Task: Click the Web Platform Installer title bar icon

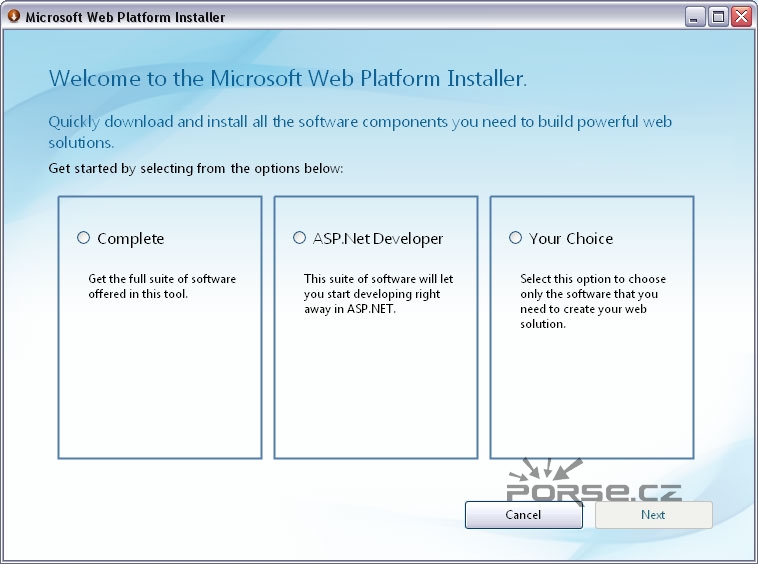Action: click(14, 16)
